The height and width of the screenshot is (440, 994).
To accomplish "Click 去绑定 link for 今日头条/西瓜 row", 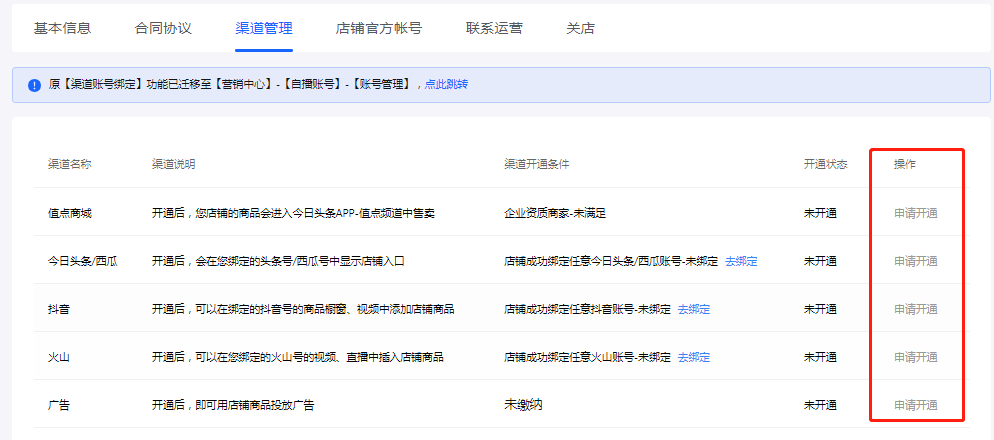I will pyautogui.click(x=741, y=261).
